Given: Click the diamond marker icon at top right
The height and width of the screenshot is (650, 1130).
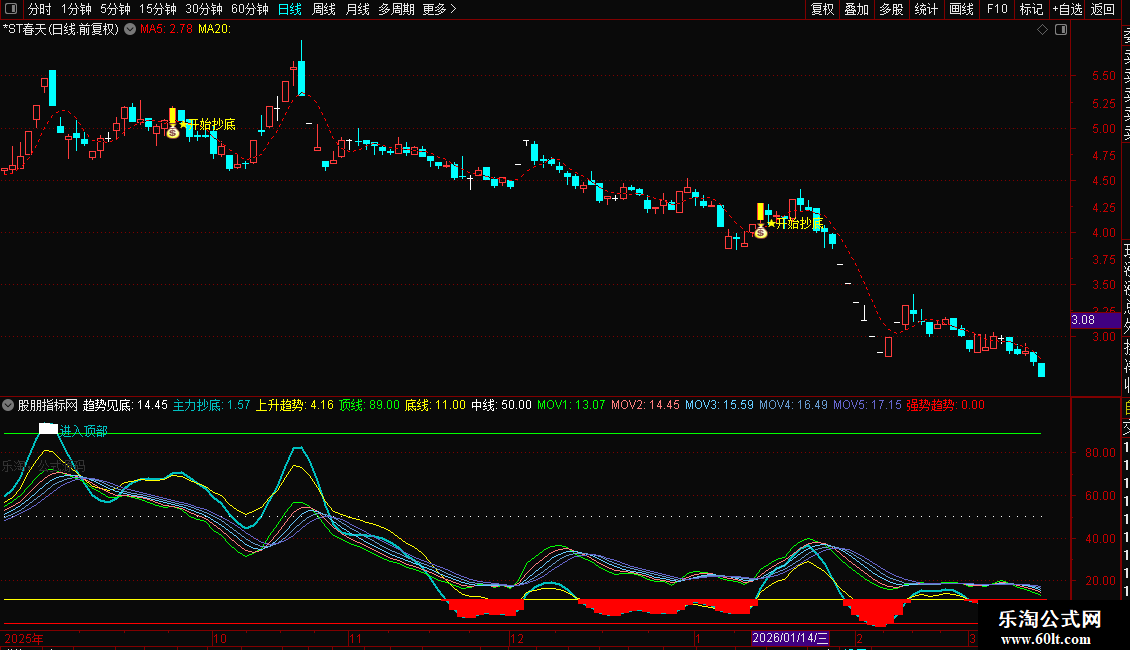Looking at the screenshot, I should click(x=1042, y=30).
